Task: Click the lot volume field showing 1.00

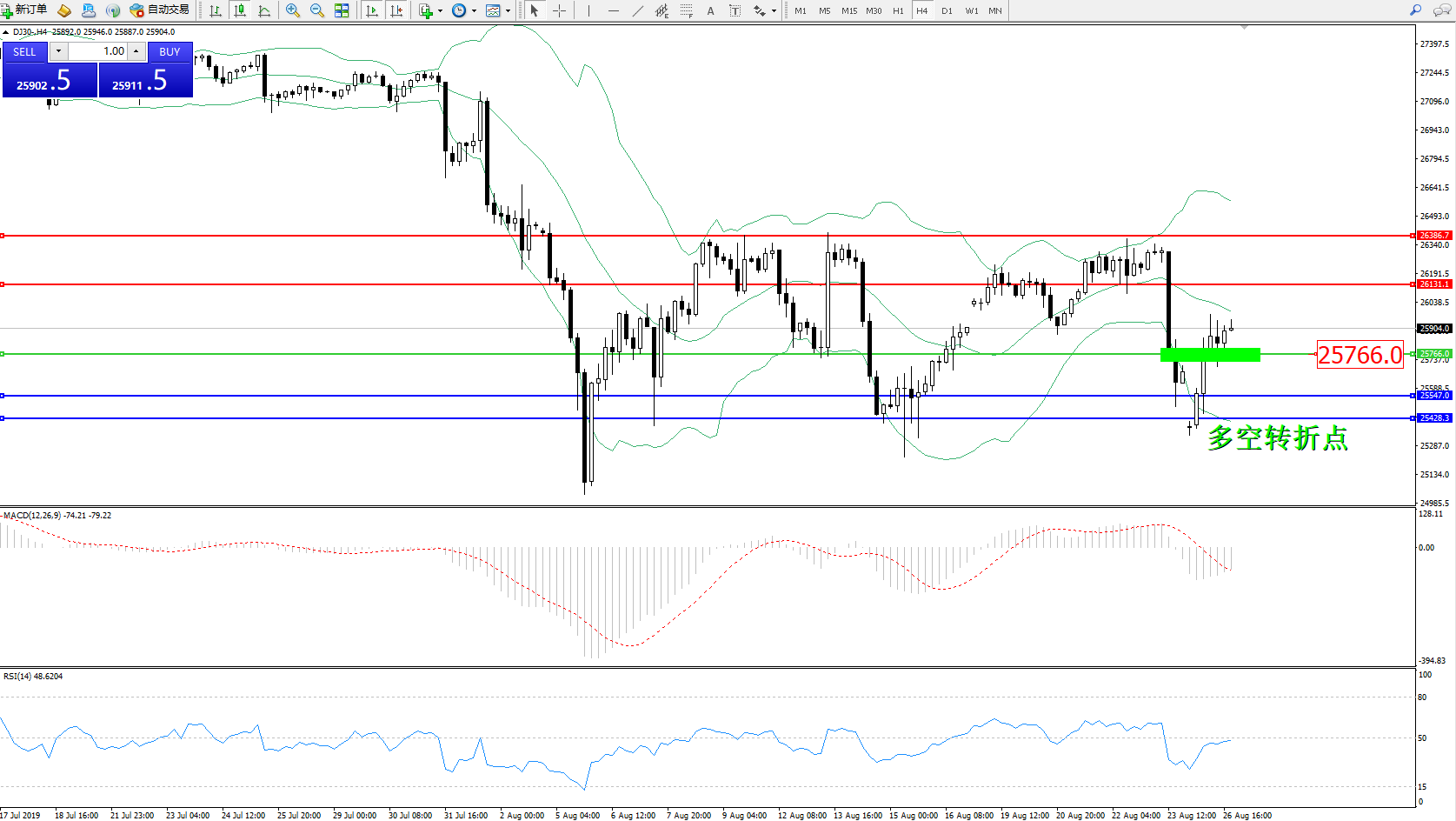Action: point(98,52)
